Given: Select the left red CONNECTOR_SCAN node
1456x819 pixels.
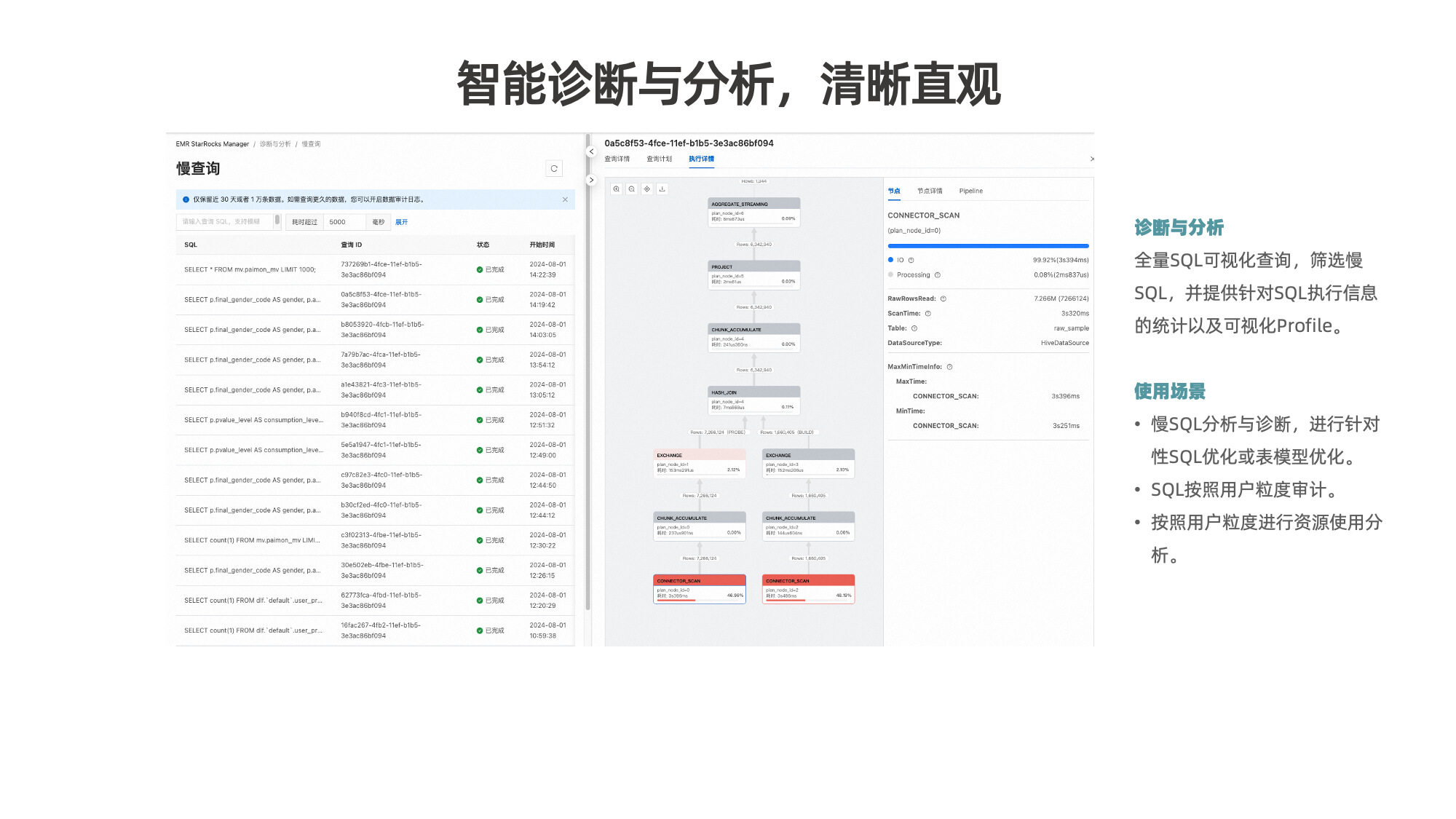Looking at the screenshot, I should [699, 589].
